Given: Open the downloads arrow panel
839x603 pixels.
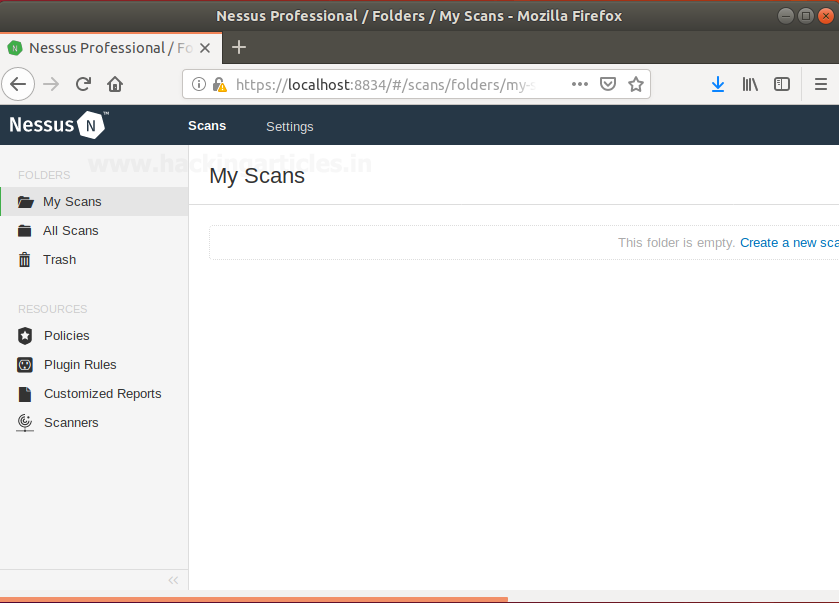Looking at the screenshot, I should click(x=718, y=84).
